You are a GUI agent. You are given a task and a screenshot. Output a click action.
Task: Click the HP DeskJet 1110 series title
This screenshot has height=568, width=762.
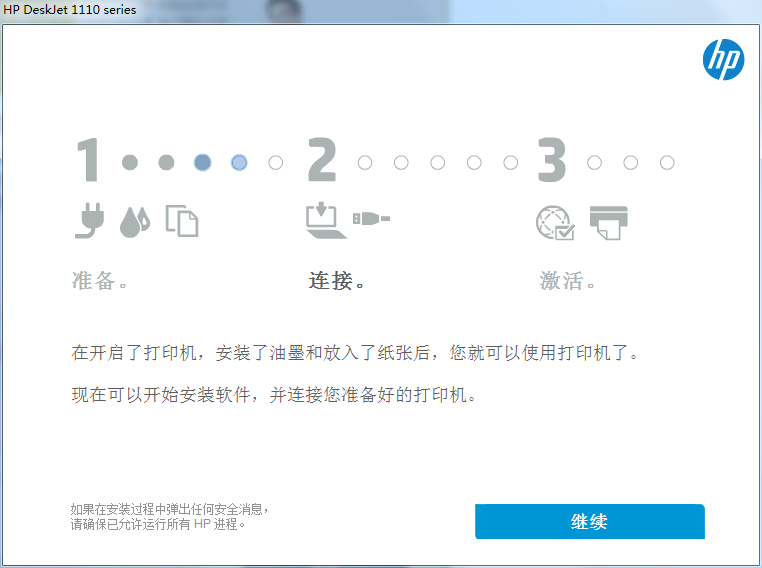click(x=69, y=10)
